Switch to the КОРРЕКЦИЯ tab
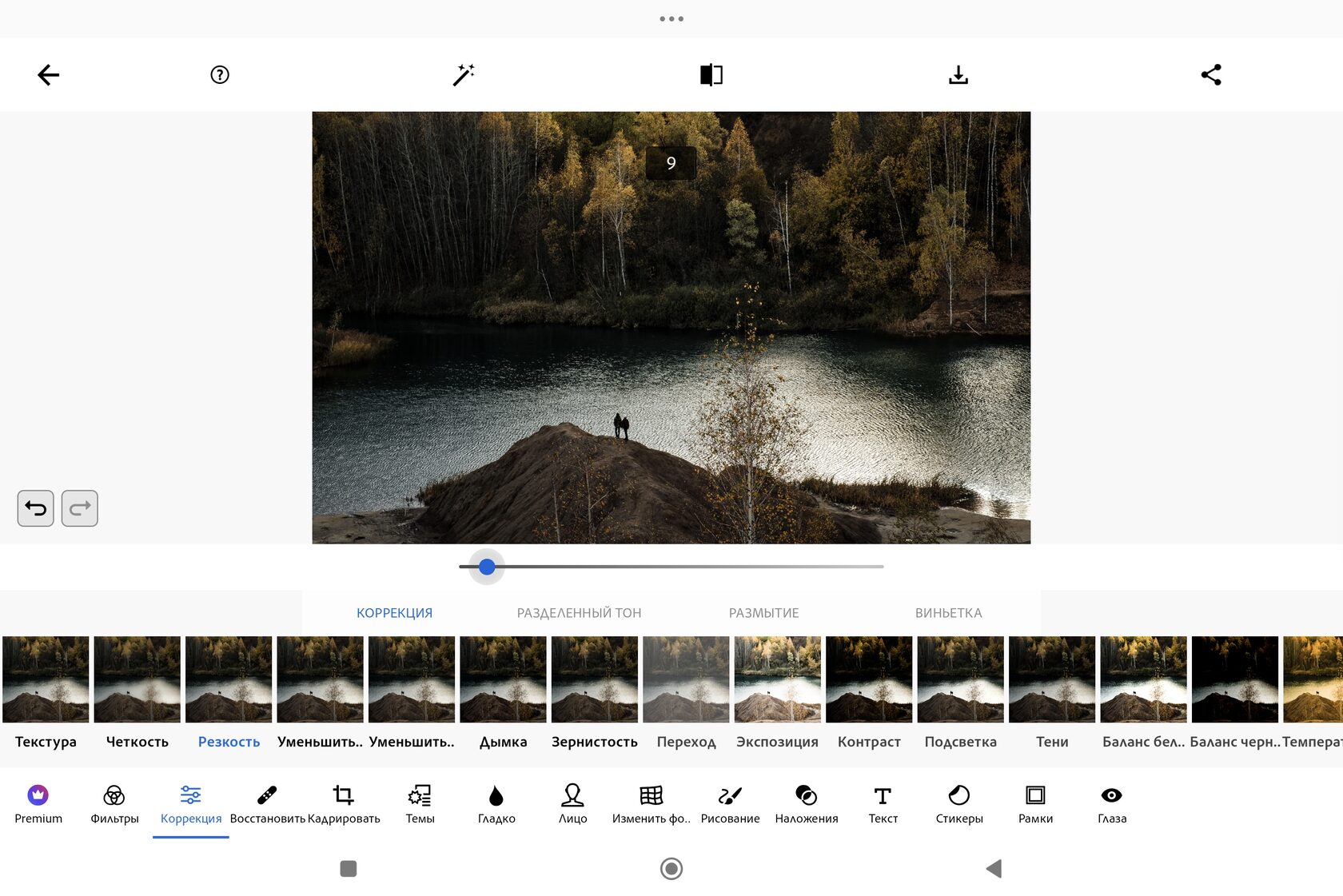This screenshot has width=1343, height=896. [x=394, y=613]
